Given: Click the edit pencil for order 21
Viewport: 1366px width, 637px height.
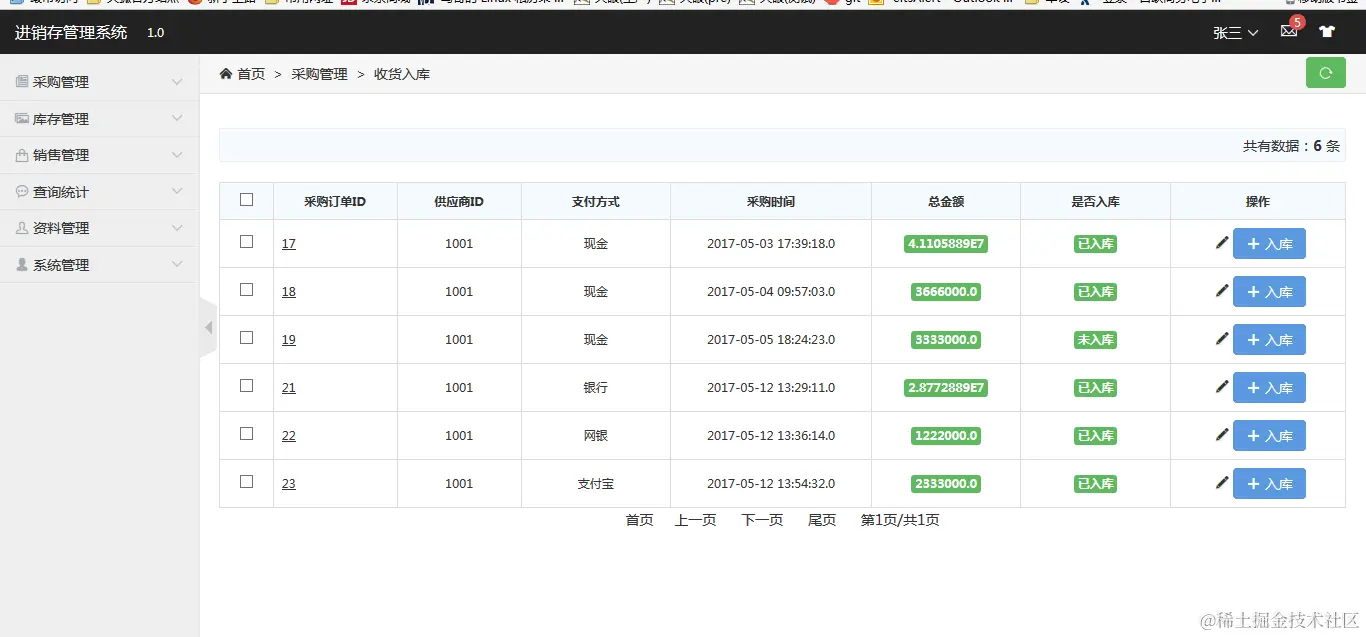Looking at the screenshot, I should (x=1221, y=386).
